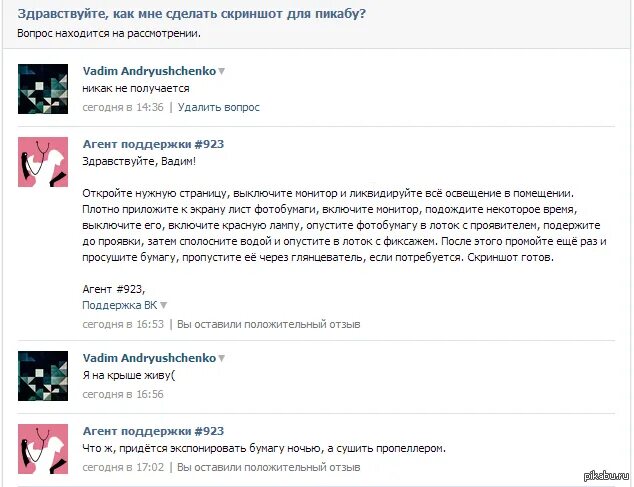Click the 'Агент поддержки #923' name in the 16:53 reply
Screen dimensions: 634x487
pyautogui.click(x=152, y=144)
